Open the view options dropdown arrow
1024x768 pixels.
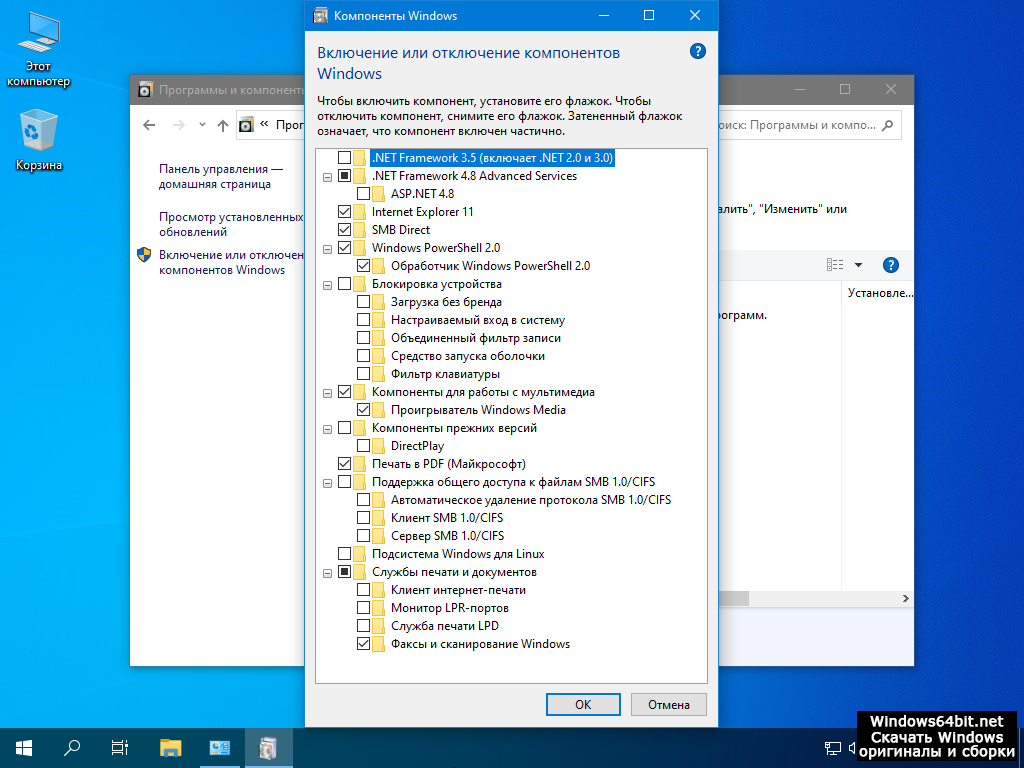(x=858, y=265)
